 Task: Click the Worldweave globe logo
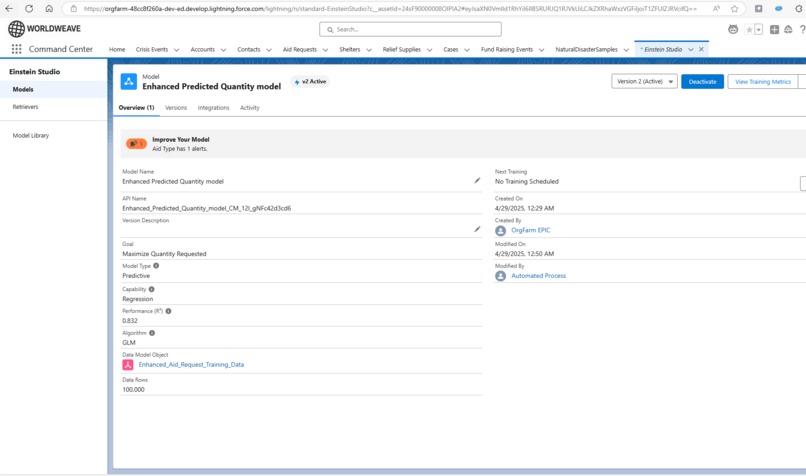tap(16, 29)
